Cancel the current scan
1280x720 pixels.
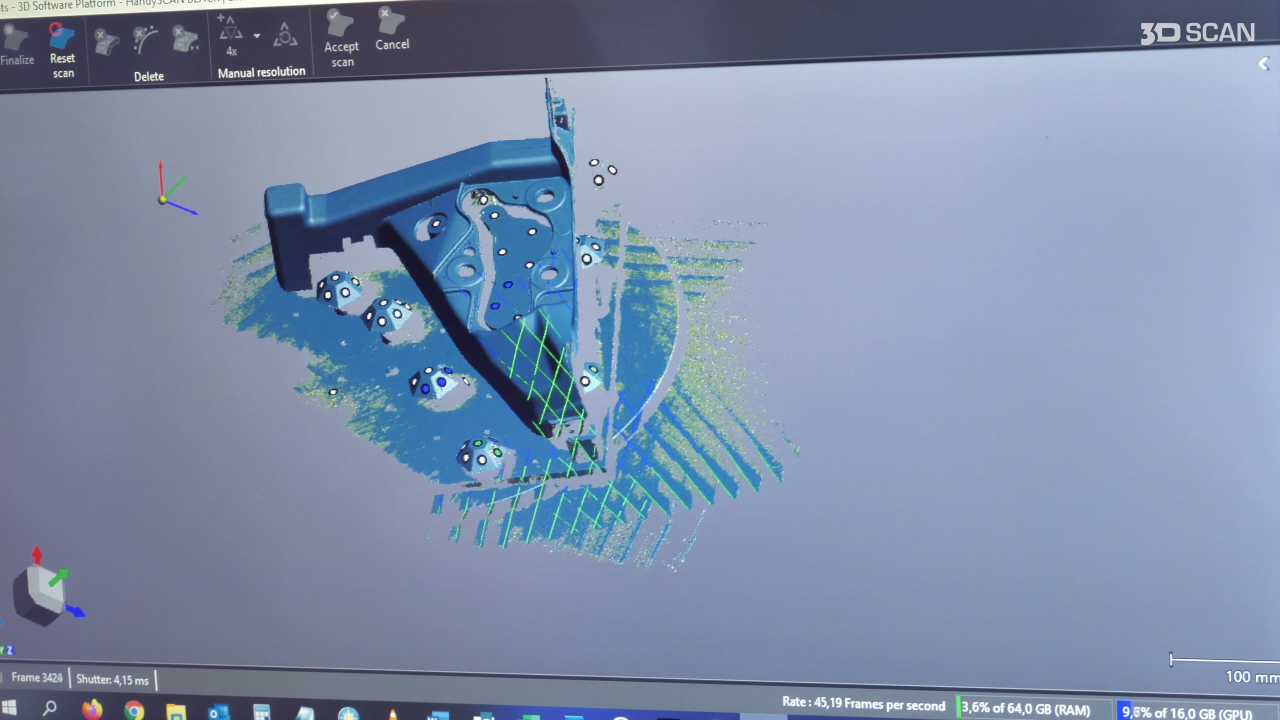pos(392,29)
